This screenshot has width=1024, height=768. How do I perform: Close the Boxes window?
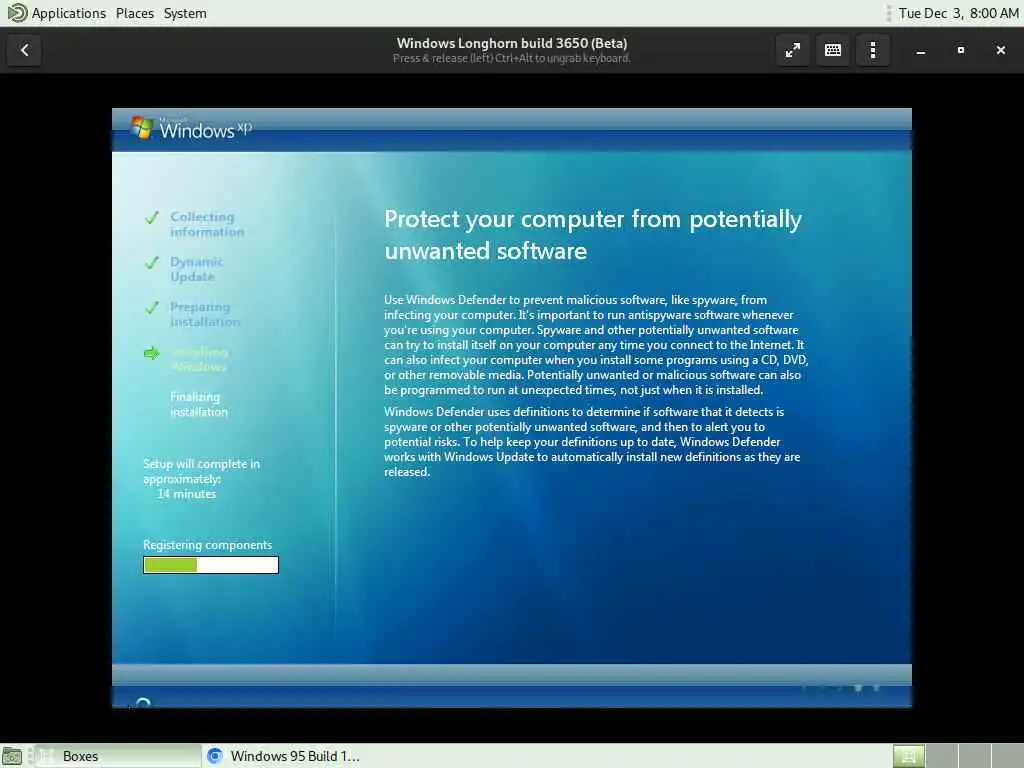[x=1000, y=50]
